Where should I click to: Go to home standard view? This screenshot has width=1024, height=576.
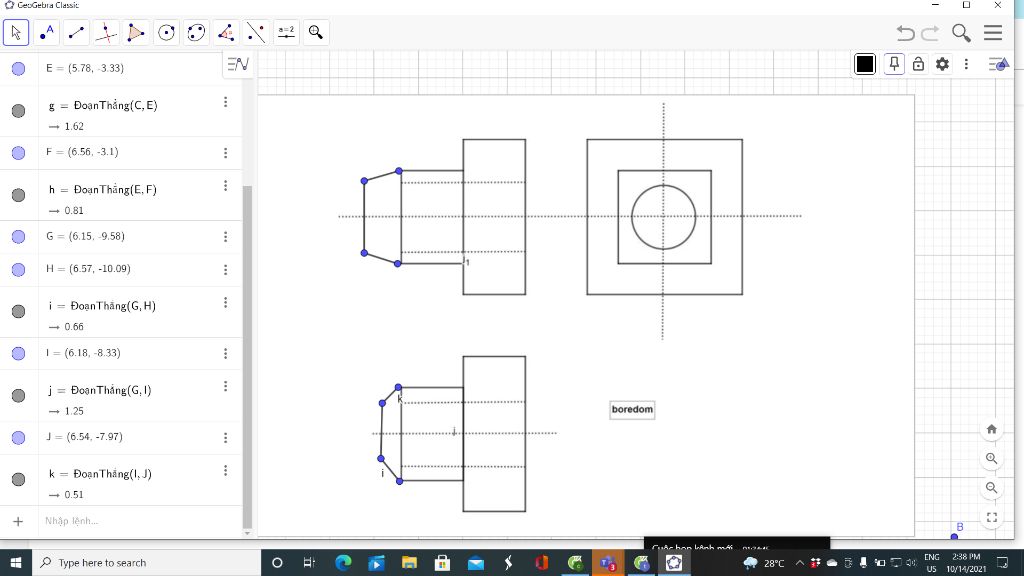991,429
